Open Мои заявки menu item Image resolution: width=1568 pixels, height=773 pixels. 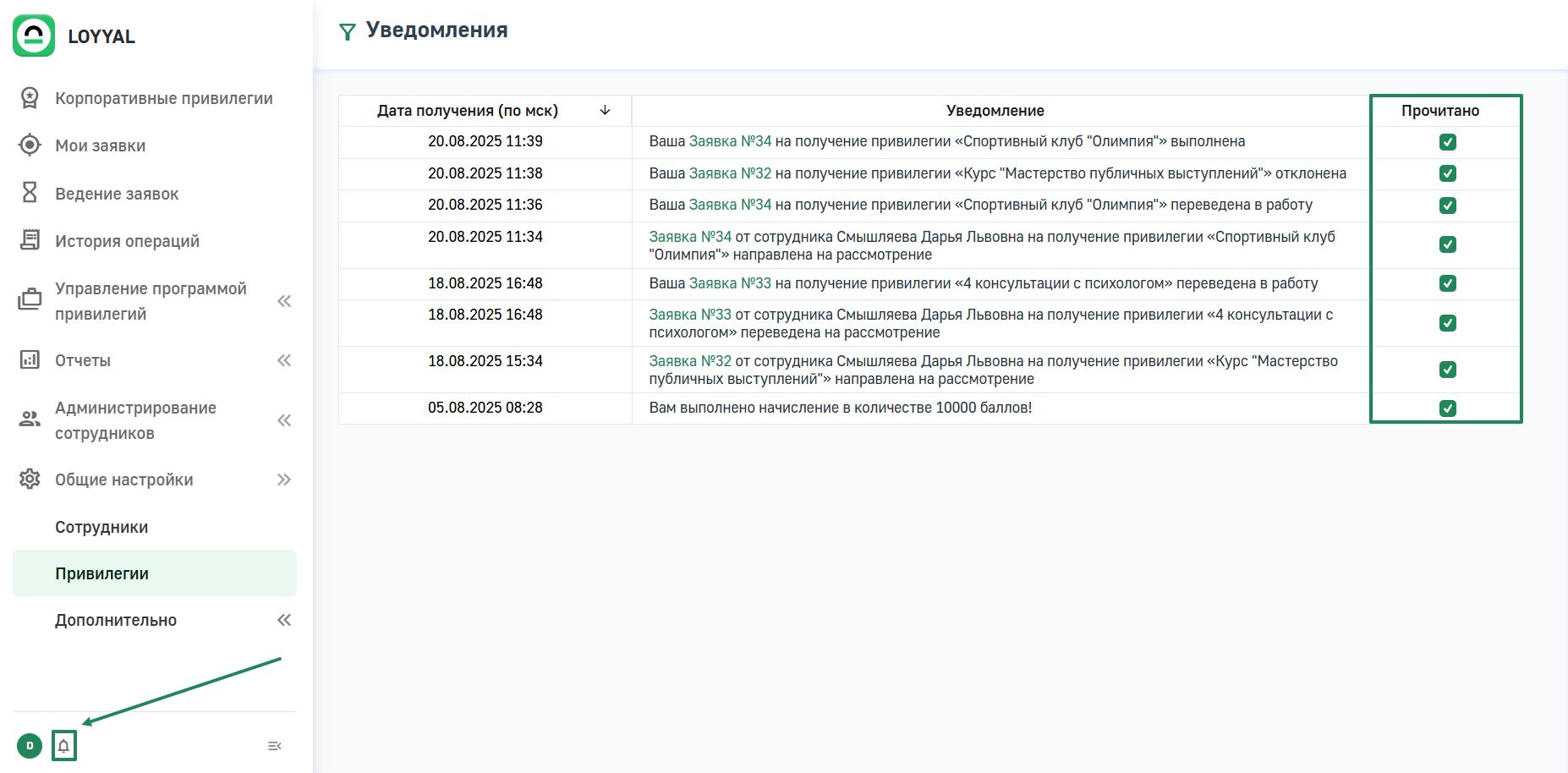(100, 145)
